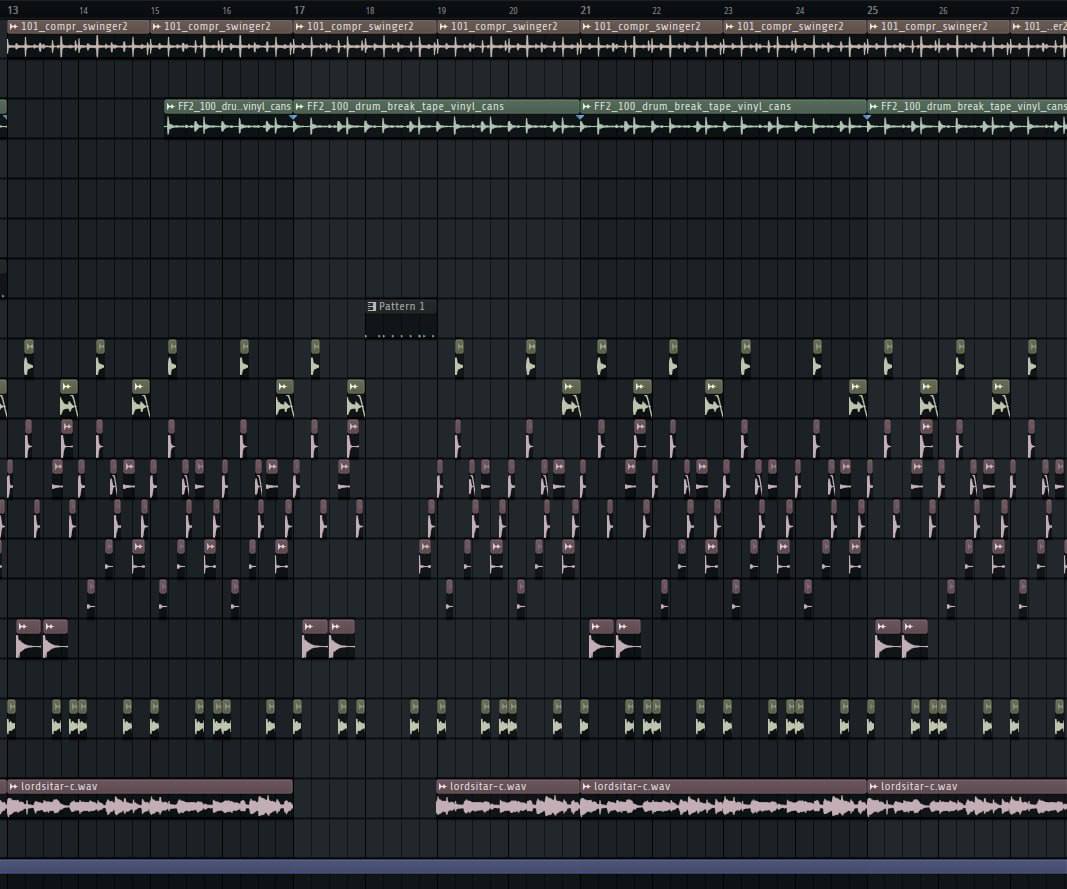Jump to bar 13 on the timeline ruler

[x=13, y=10]
